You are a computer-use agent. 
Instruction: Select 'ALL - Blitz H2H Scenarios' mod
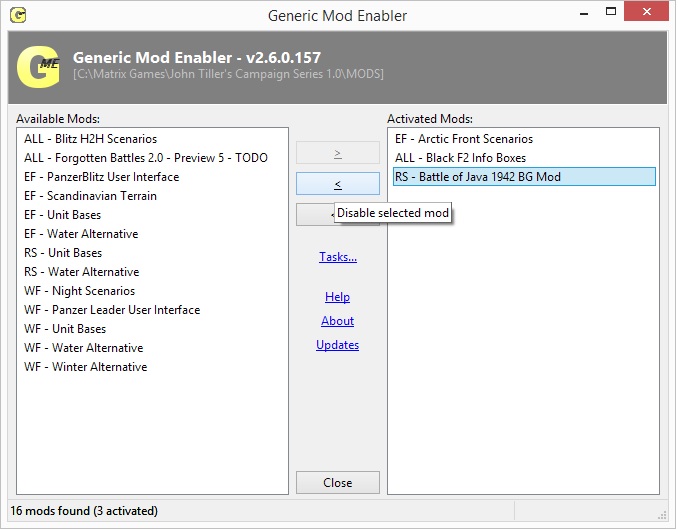(90, 139)
